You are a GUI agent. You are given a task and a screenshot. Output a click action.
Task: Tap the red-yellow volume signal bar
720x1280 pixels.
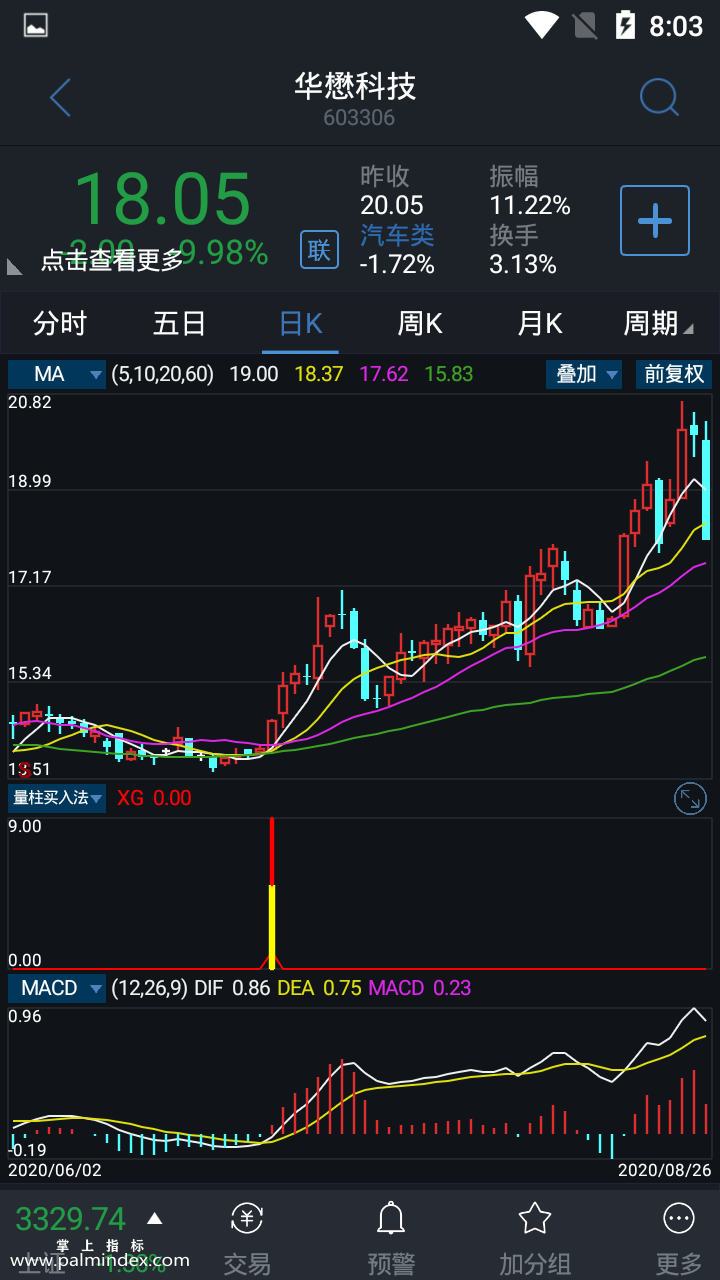pos(271,892)
